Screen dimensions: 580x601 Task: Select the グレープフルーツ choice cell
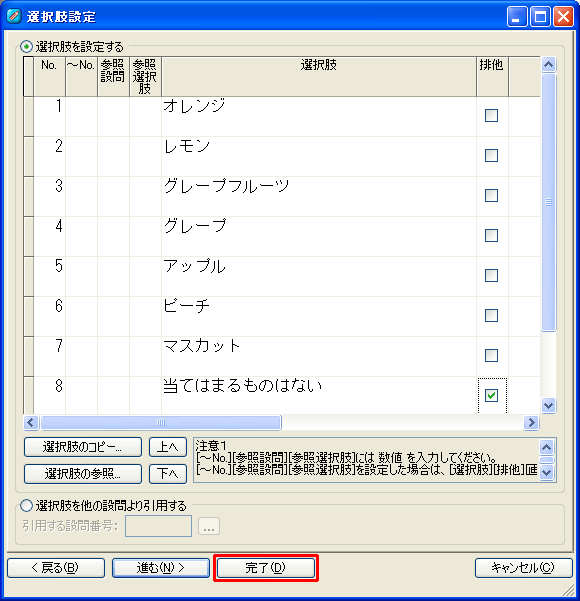[x=319, y=196]
